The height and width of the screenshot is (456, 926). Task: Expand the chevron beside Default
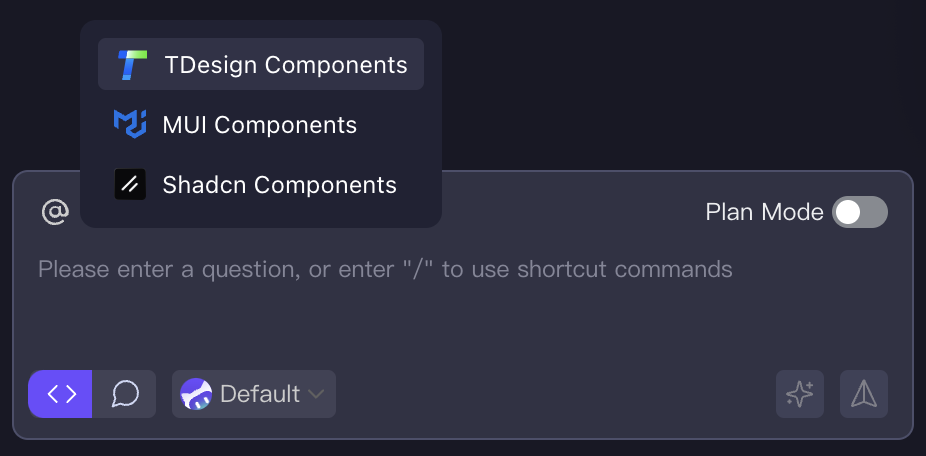point(316,394)
